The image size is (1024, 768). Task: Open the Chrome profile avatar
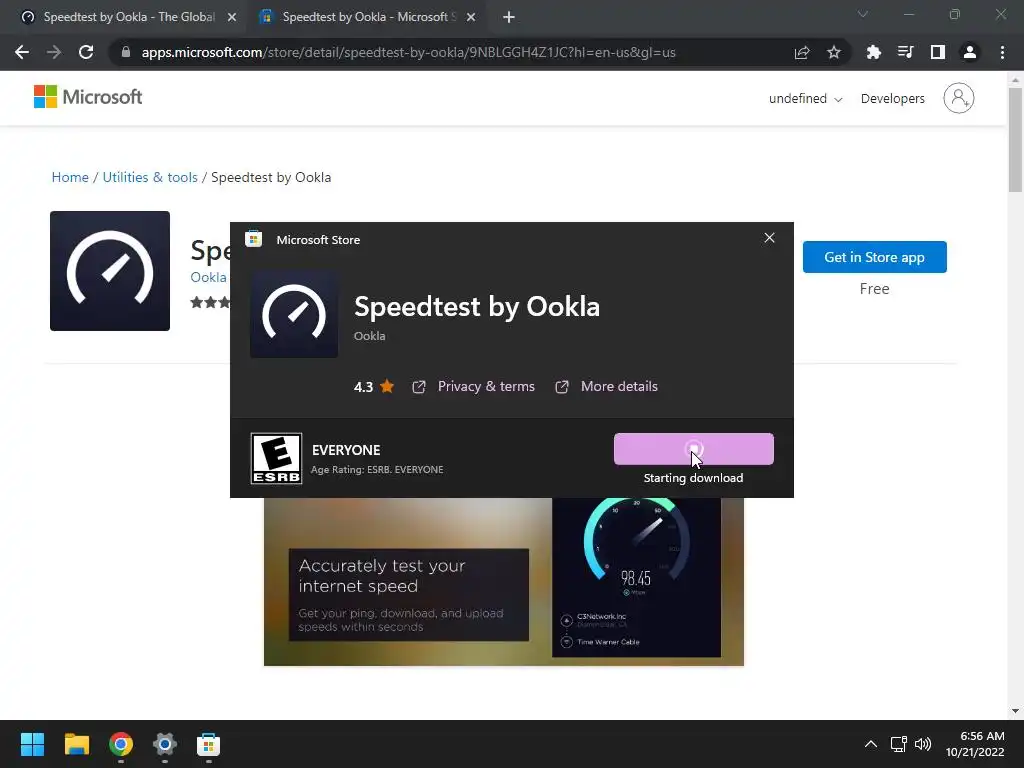[970, 52]
